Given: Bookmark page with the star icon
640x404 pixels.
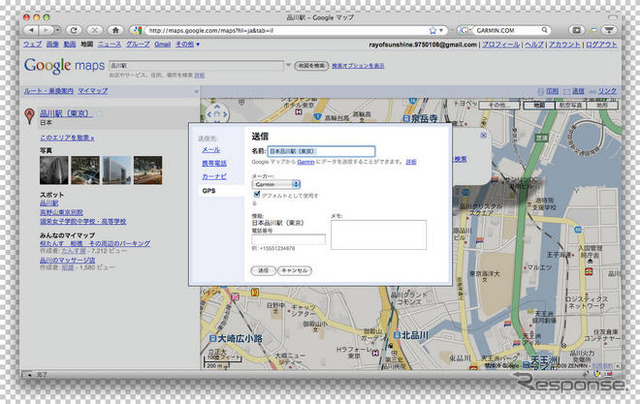Looking at the screenshot, I should [433, 30].
